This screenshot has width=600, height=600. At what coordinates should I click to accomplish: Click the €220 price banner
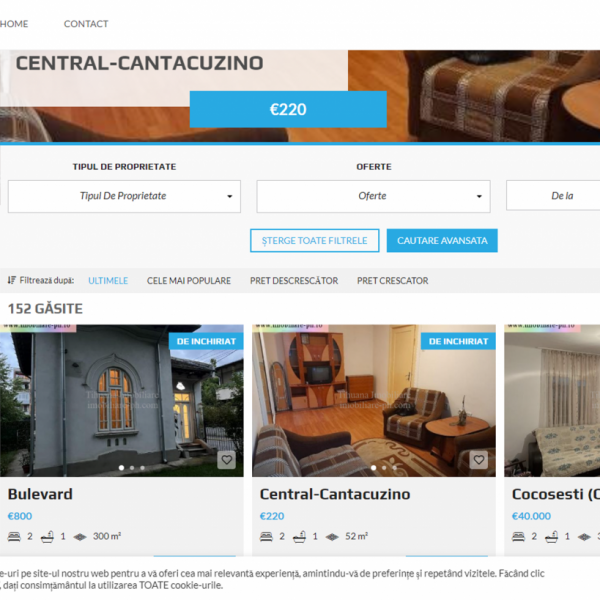coord(288,109)
